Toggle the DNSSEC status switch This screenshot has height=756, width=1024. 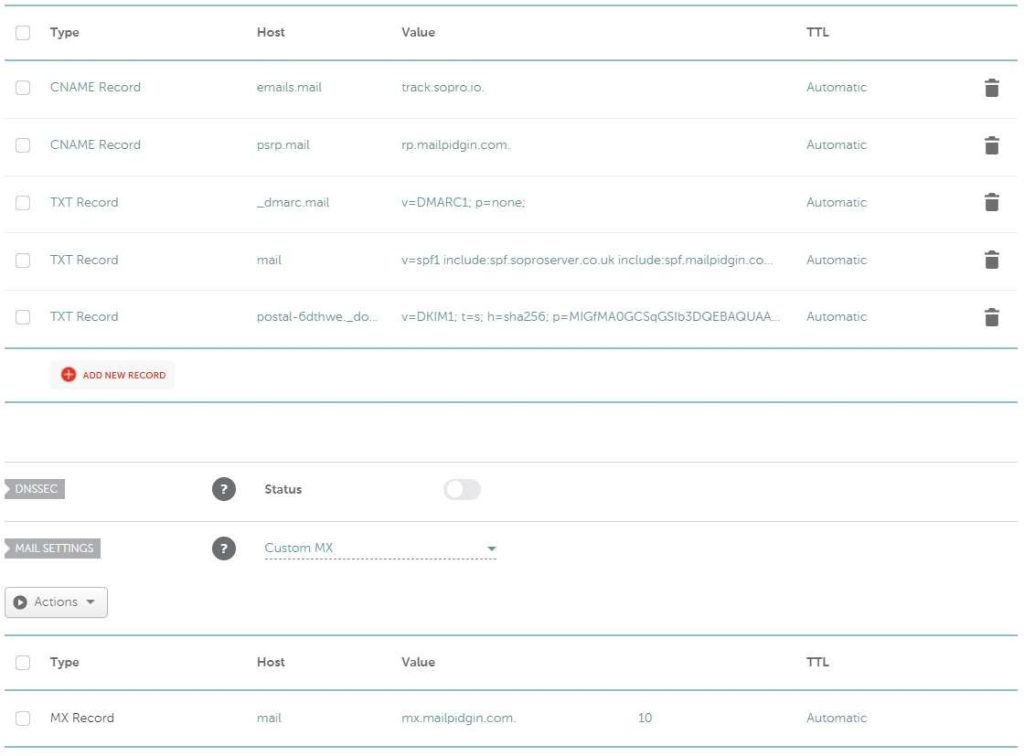coord(462,490)
